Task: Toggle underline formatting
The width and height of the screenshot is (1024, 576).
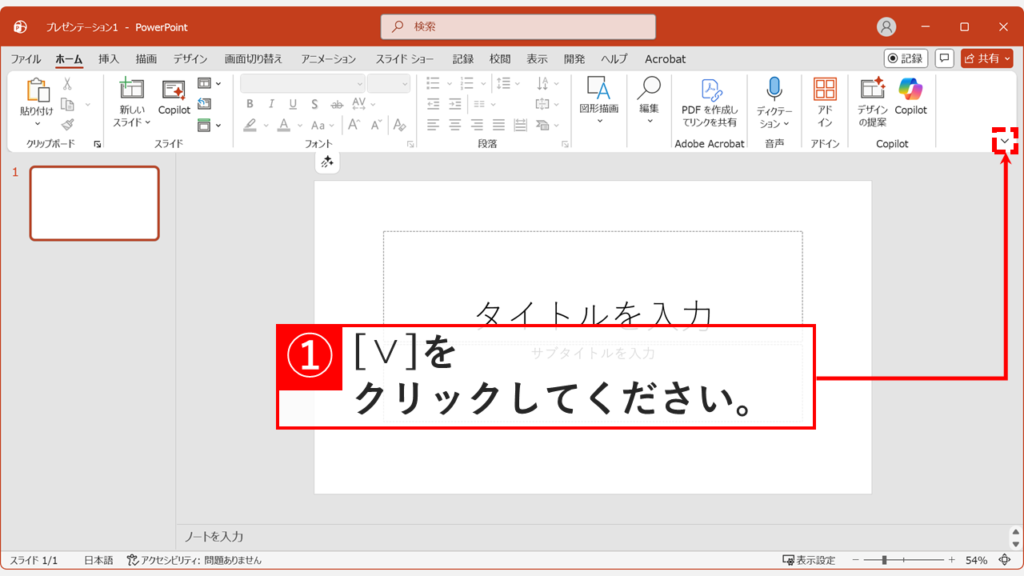Action: tap(291, 103)
